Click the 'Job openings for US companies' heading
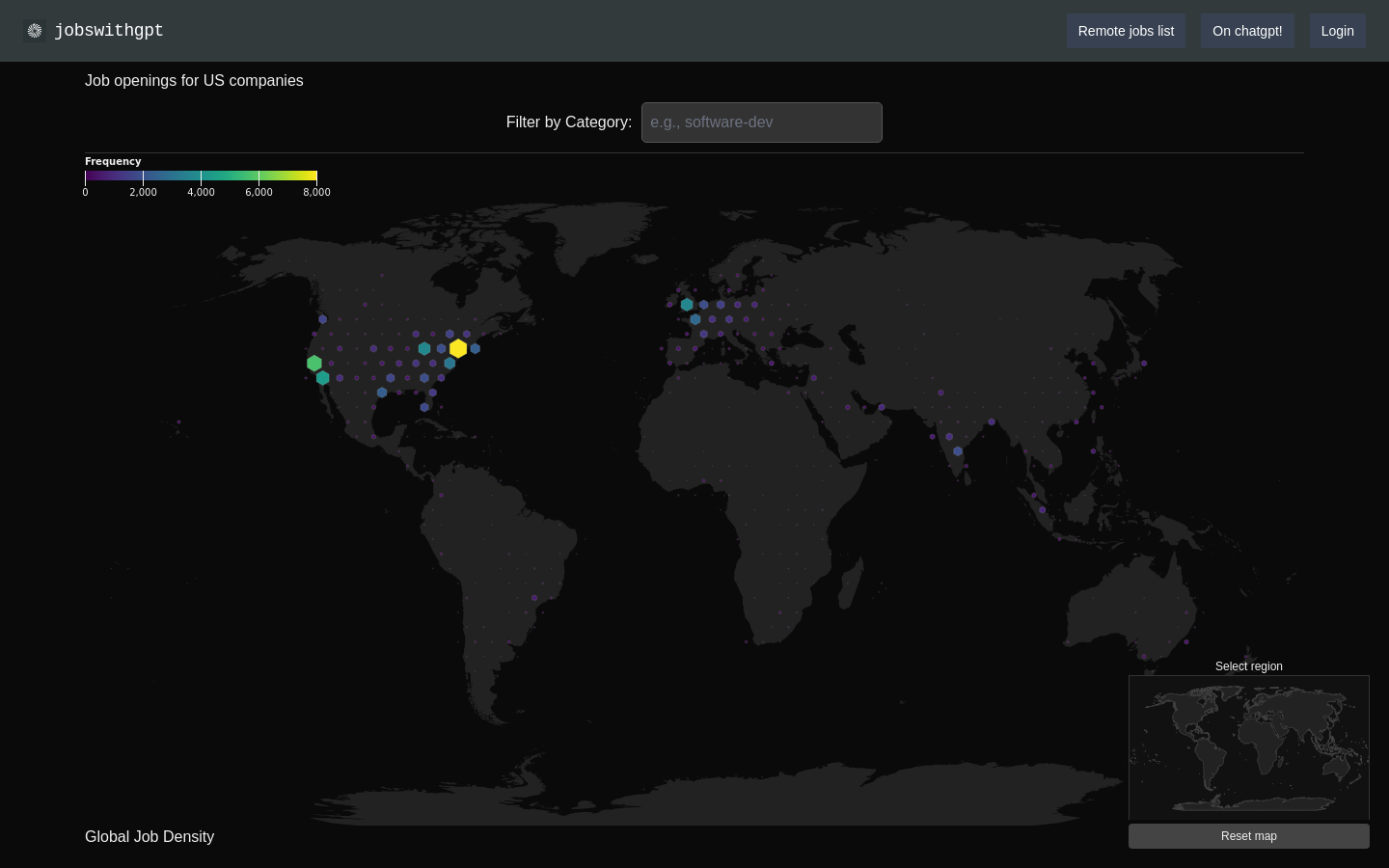The height and width of the screenshot is (868, 1389). click(194, 81)
